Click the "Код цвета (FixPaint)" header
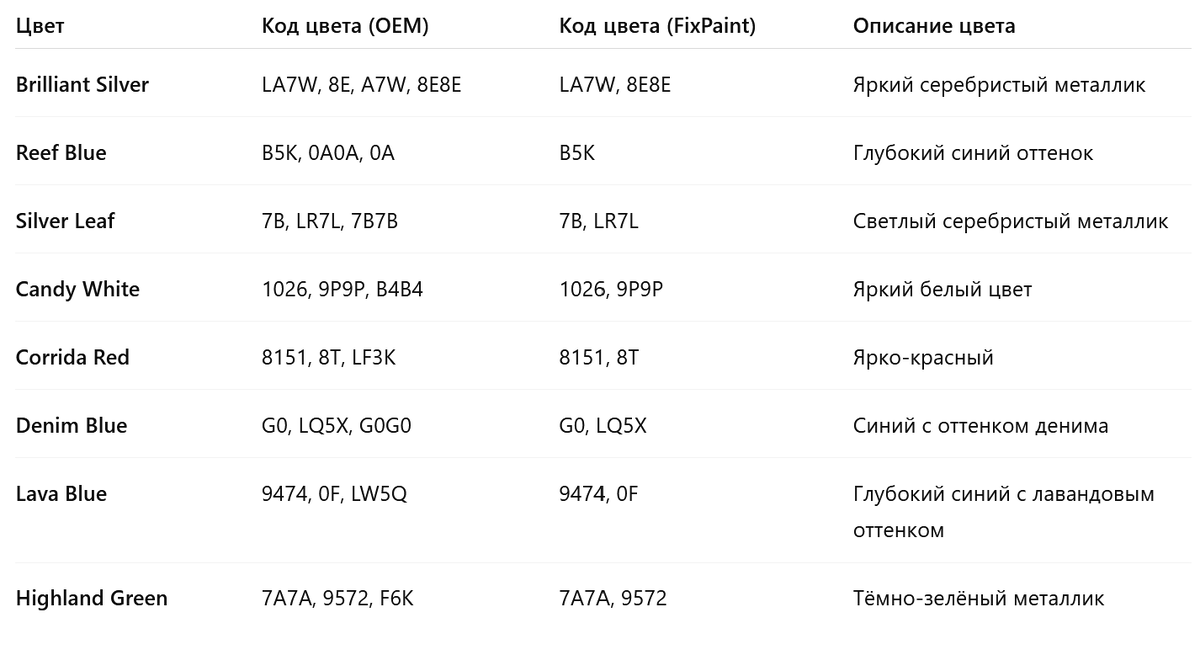The width and height of the screenshot is (1200, 655). [x=657, y=26]
